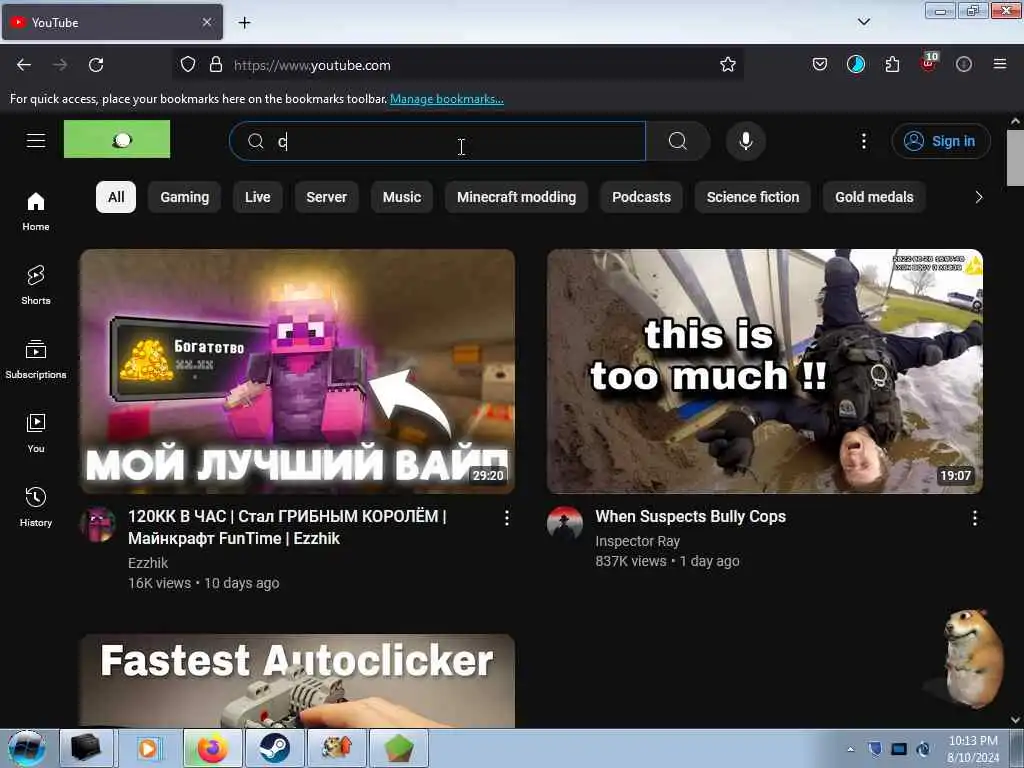Go to Home in sidebar

pos(36,212)
